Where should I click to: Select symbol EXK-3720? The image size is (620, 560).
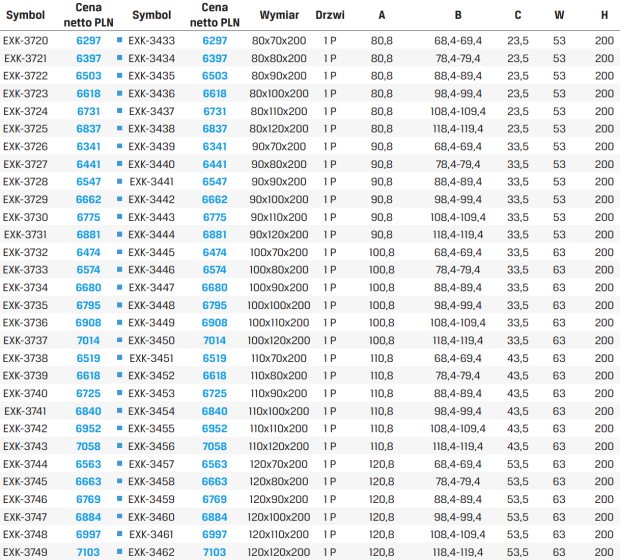(25, 41)
